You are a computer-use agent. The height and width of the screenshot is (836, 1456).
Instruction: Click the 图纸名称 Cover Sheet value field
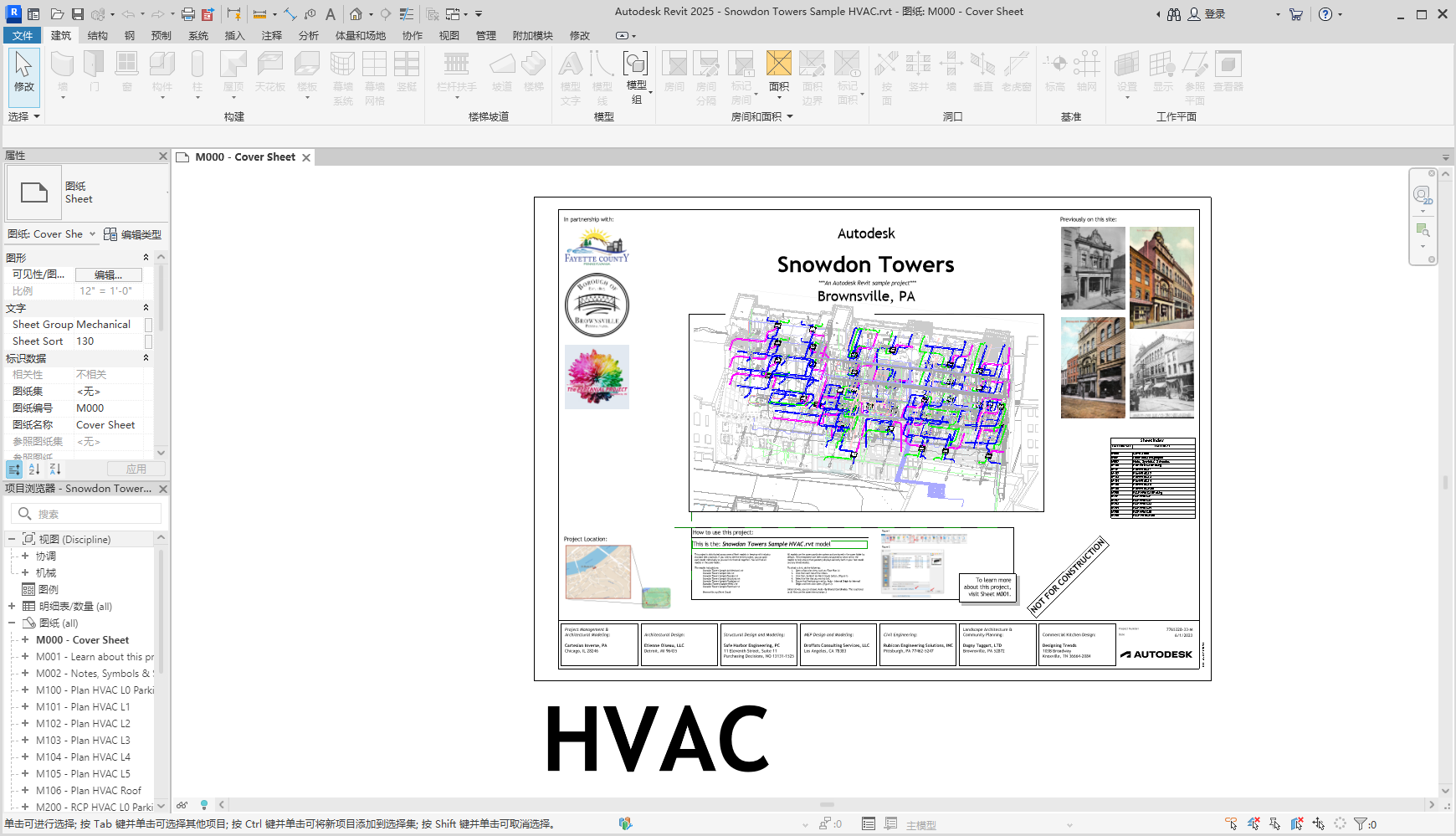click(108, 425)
